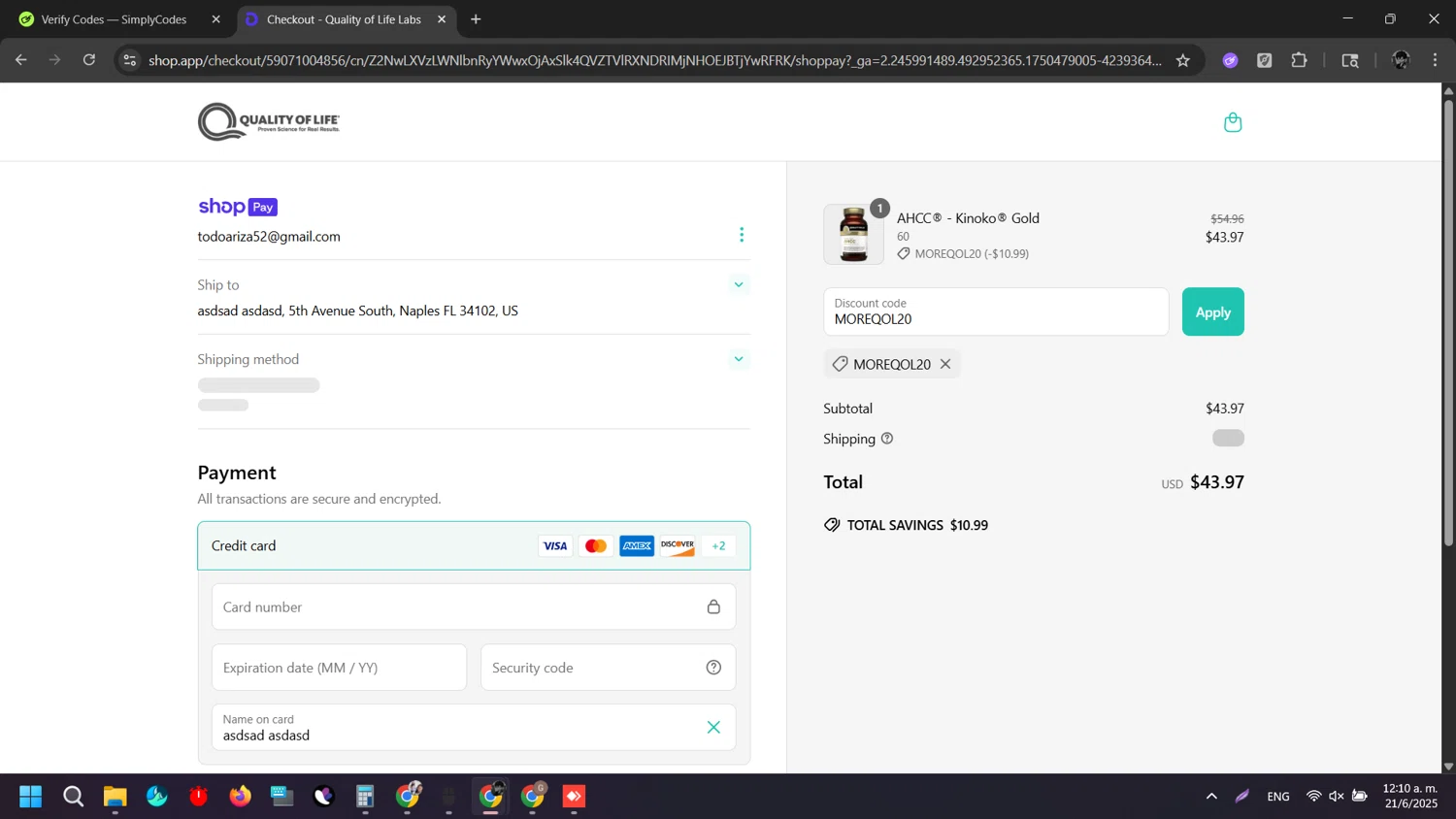Show shipping info help icon
This screenshot has height=819, width=1456.
tap(887, 439)
